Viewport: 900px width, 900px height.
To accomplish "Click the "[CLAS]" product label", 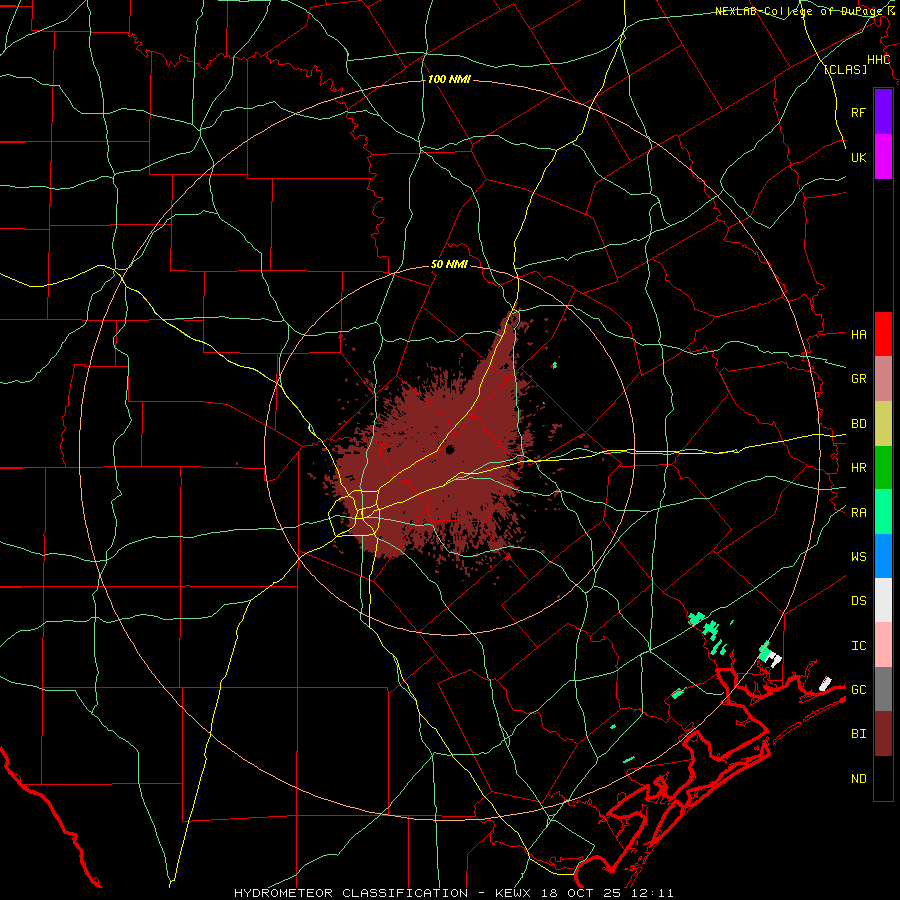I will (x=845, y=69).
